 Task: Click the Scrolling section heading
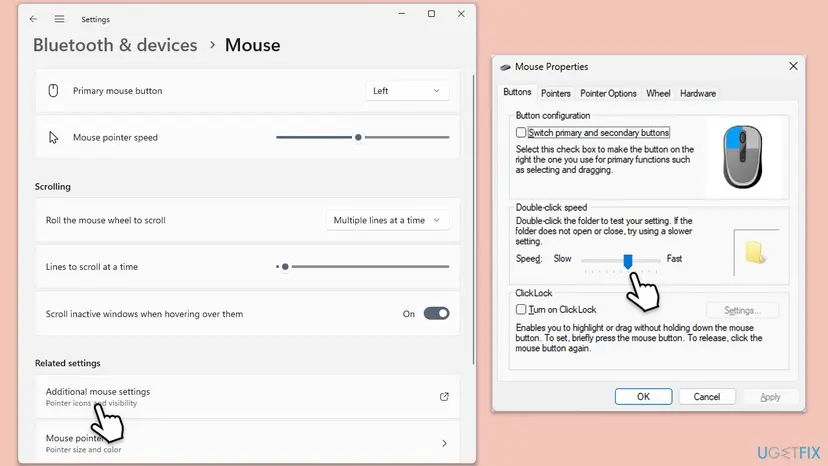tap(53, 187)
